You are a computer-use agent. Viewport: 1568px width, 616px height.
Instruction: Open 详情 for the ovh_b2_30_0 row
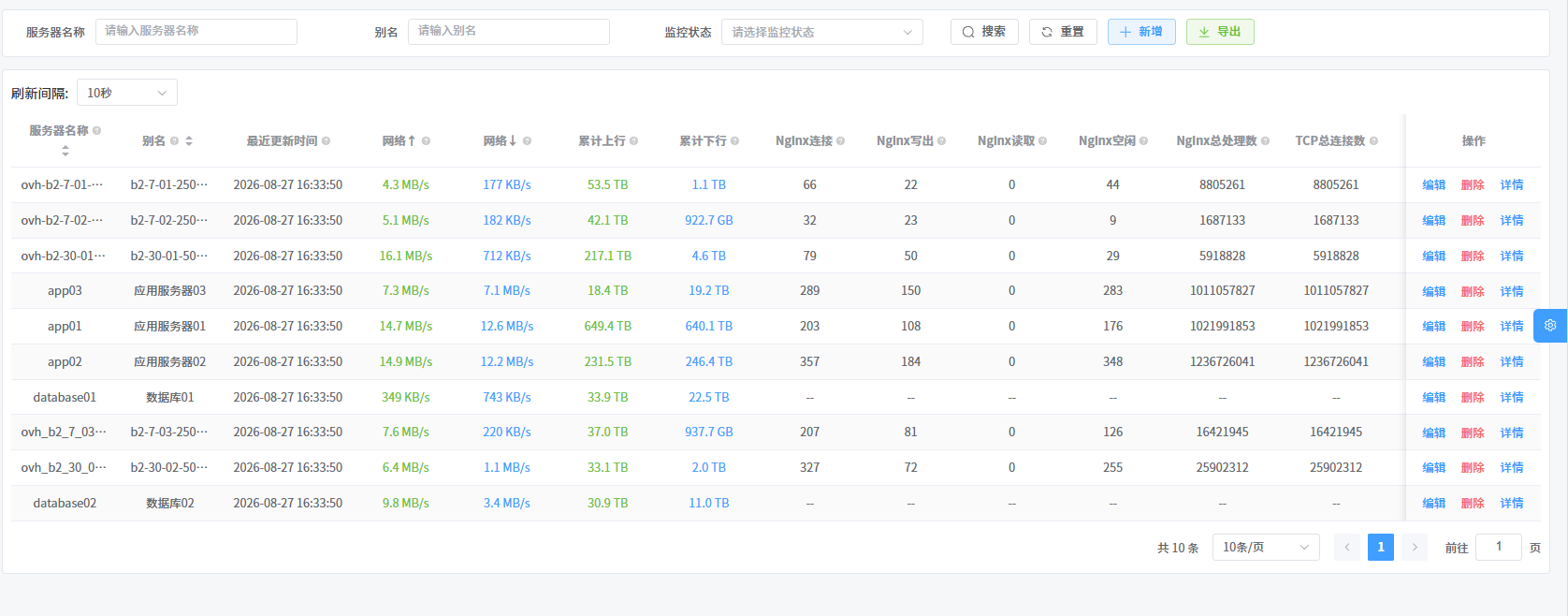click(x=1512, y=468)
